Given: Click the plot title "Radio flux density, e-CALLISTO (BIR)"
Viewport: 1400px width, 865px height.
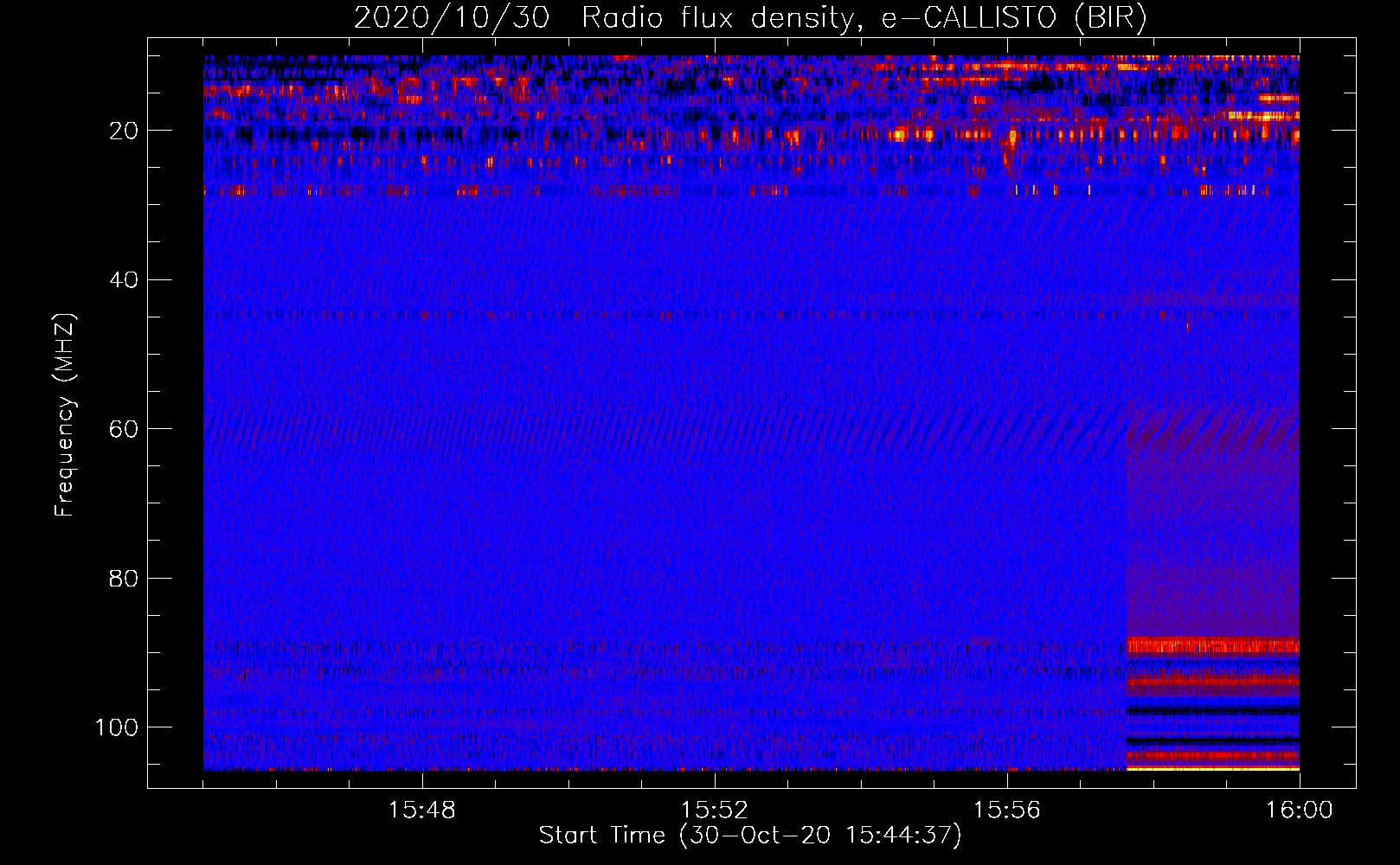Looking at the screenshot, I should (864, 18).
